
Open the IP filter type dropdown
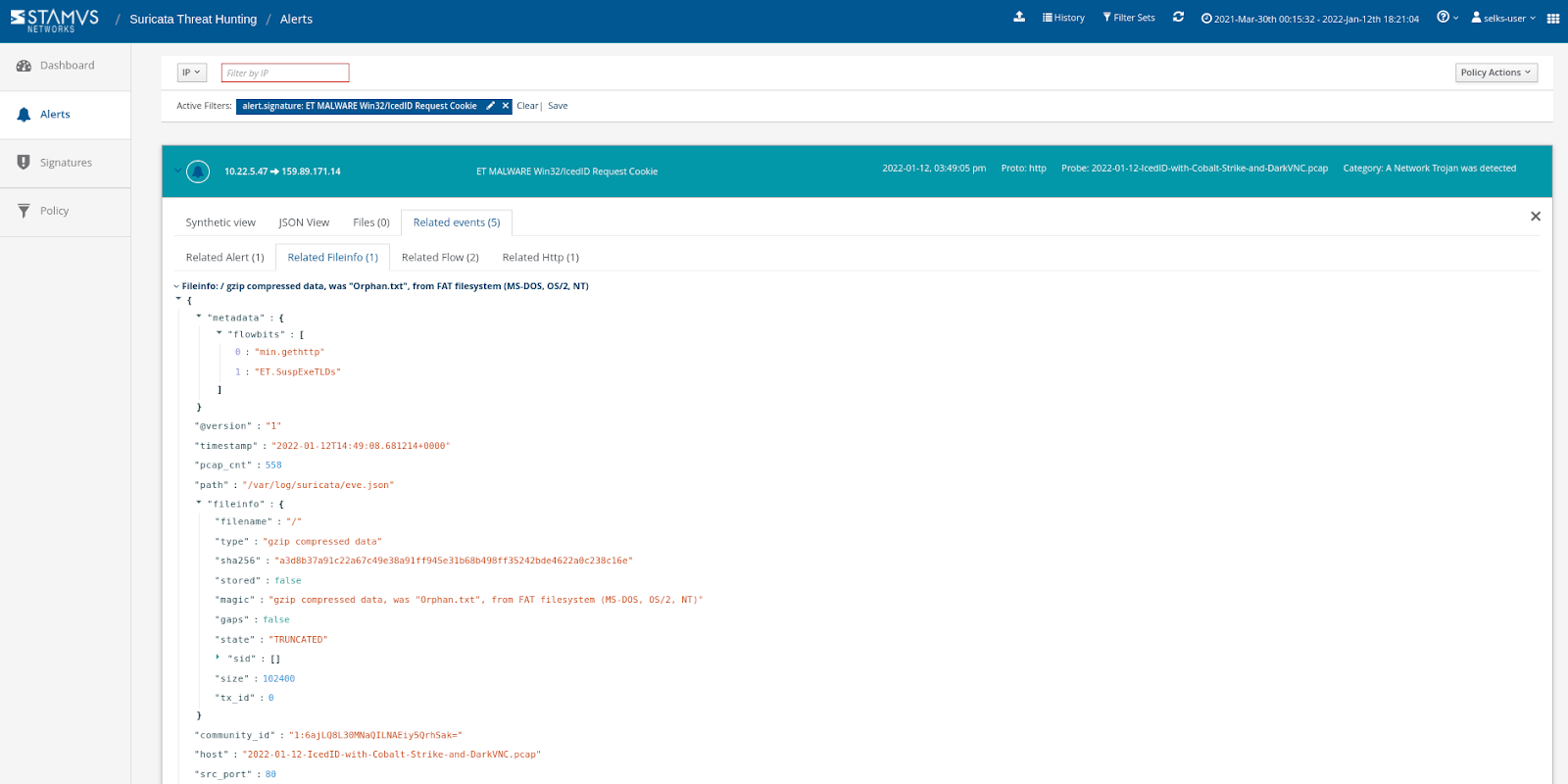[191, 73]
